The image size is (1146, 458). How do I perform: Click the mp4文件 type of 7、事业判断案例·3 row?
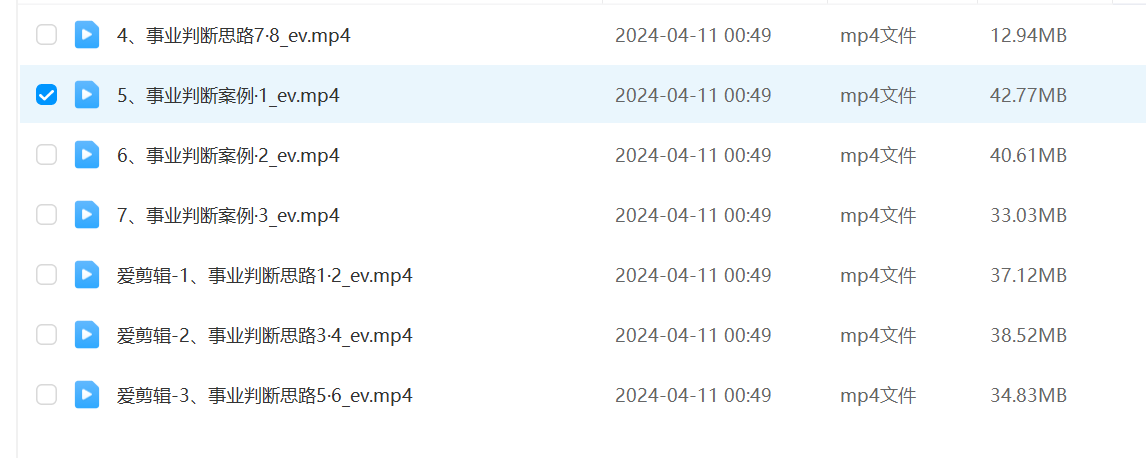(878, 215)
